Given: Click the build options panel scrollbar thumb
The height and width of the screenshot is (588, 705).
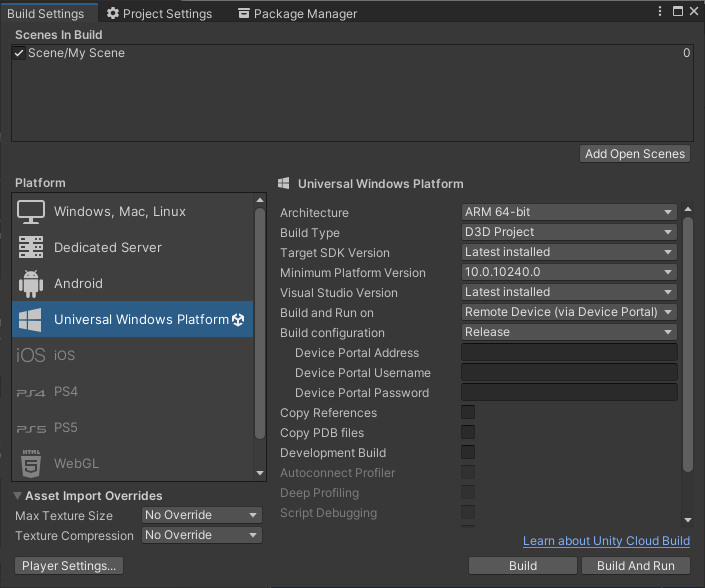Looking at the screenshot, I should [x=688, y=344].
